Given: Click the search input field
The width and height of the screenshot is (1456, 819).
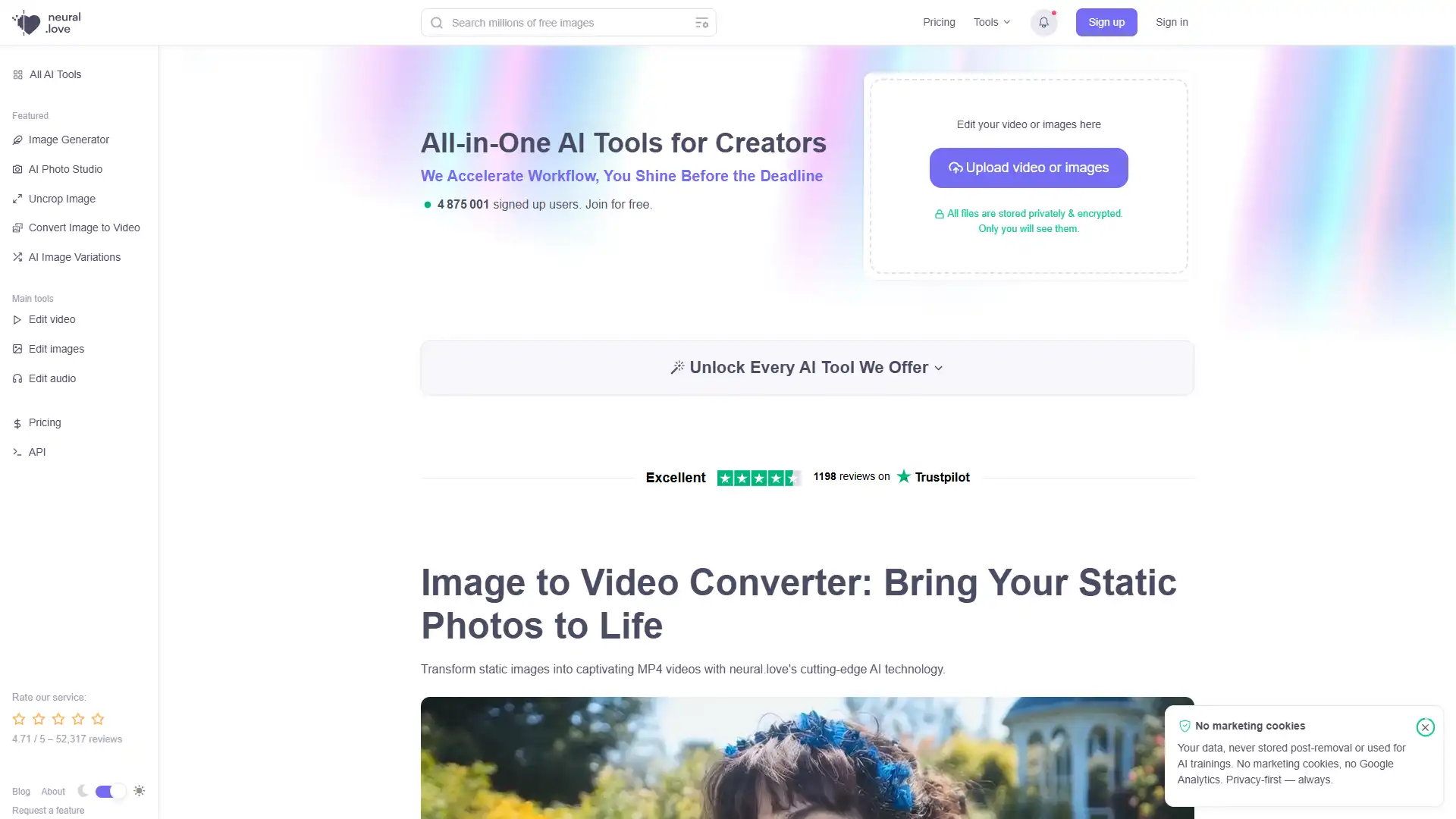Looking at the screenshot, I should (x=569, y=22).
